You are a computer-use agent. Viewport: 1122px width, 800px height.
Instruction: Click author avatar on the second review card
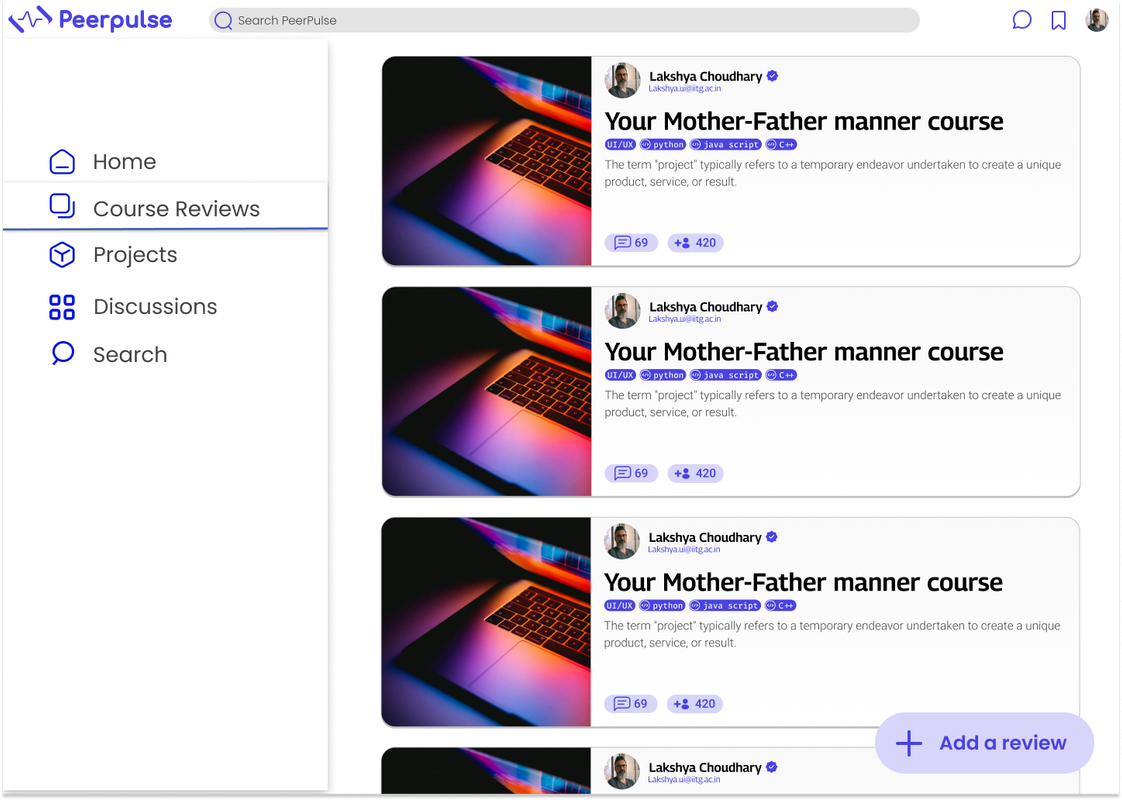point(623,311)
